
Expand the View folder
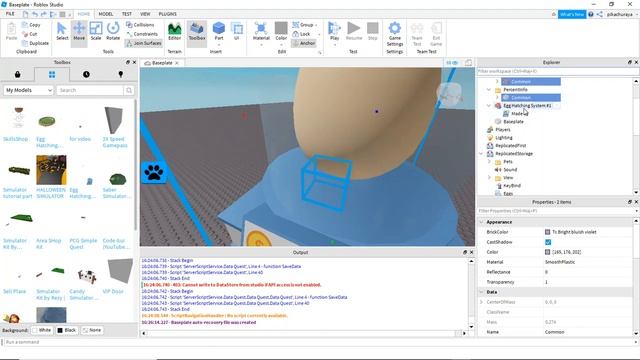pos(489,178)
